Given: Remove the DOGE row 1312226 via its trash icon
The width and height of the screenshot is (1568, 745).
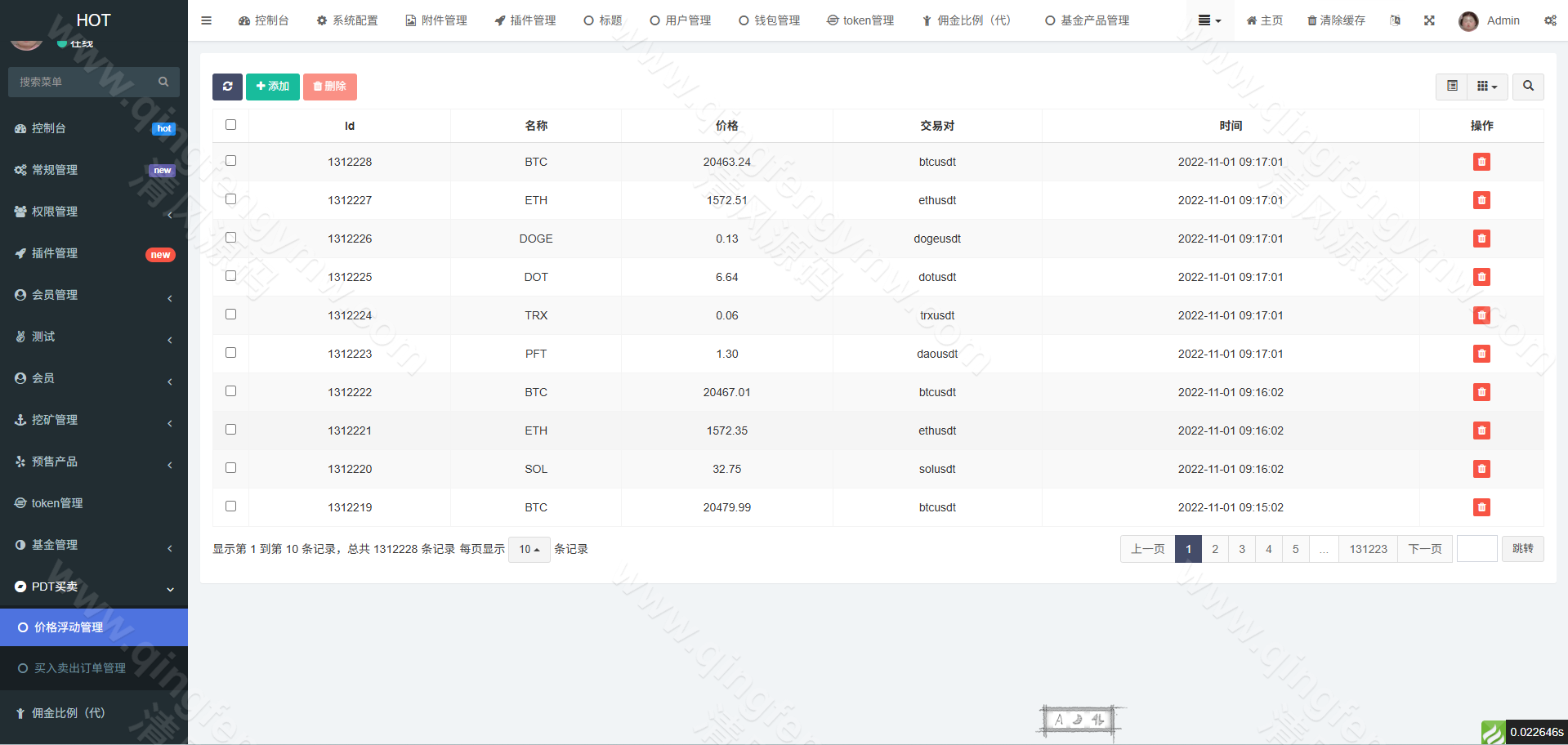Looking at the screenshot, I should tap(1481, 239).
